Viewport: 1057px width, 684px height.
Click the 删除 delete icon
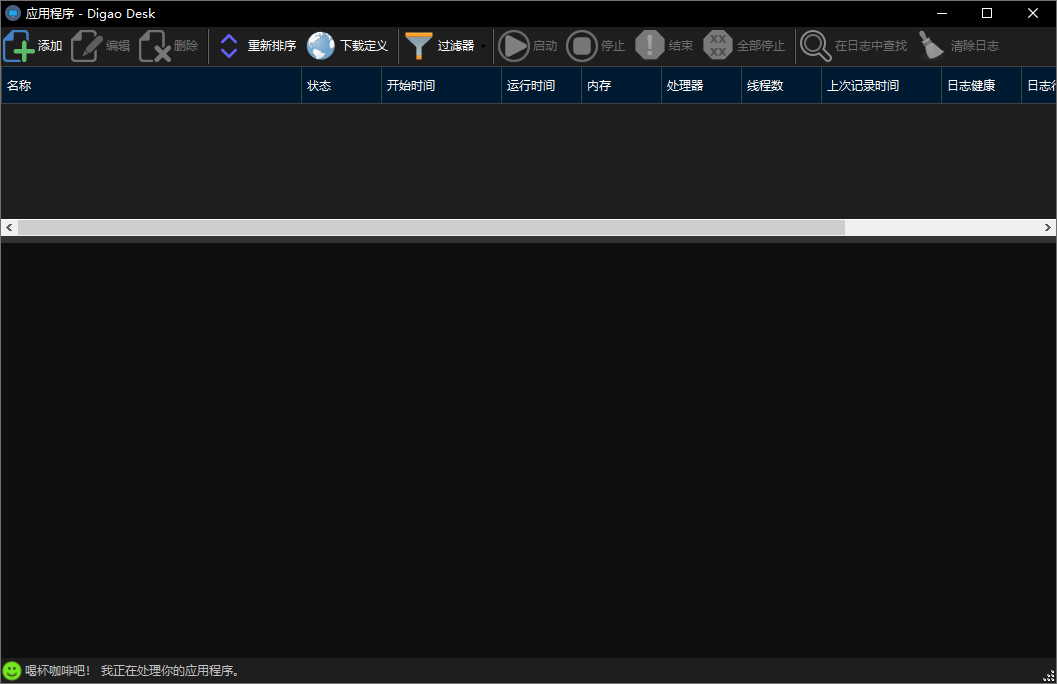(155, 46)
